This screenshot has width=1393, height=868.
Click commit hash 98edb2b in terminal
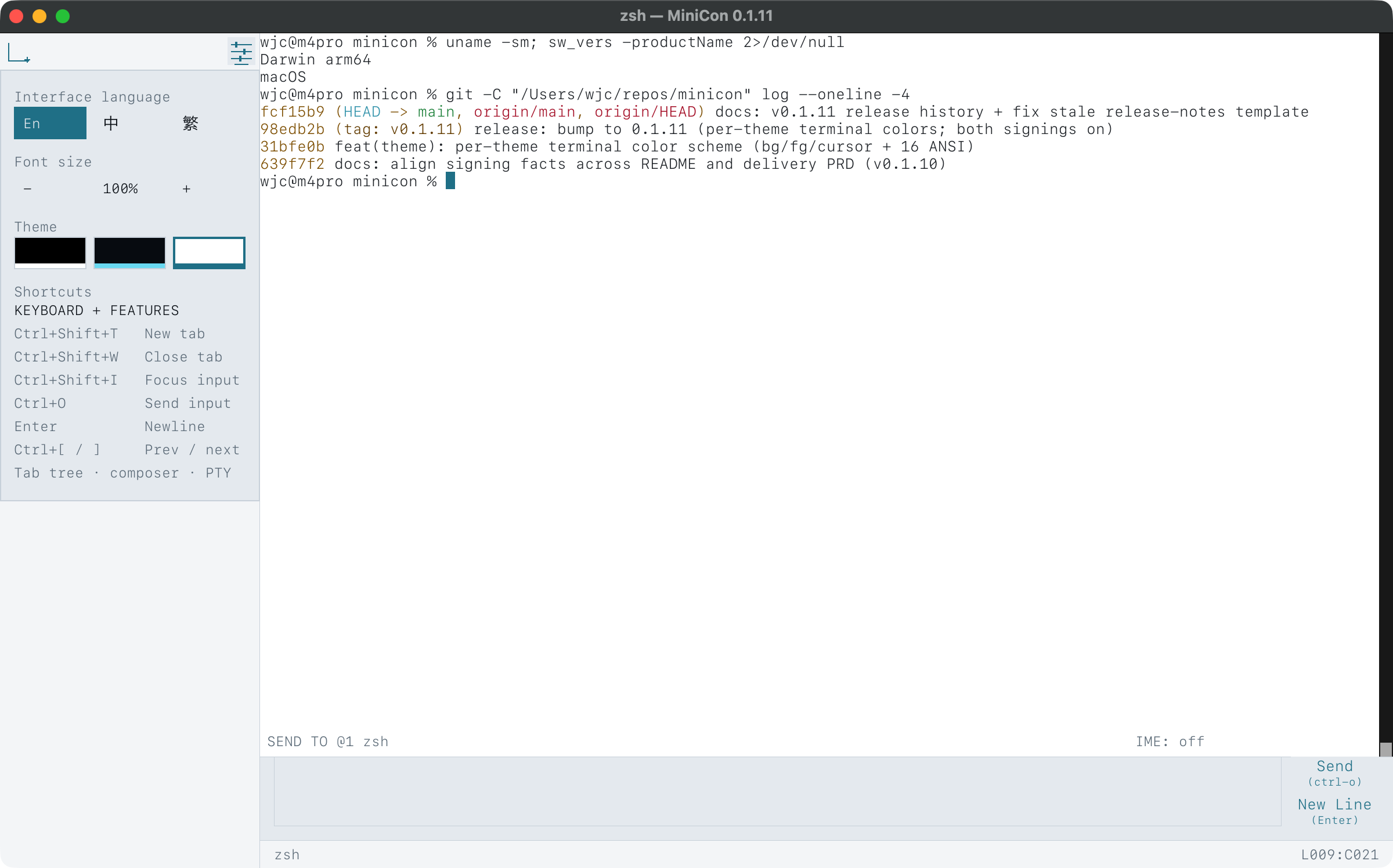point(293,129)
